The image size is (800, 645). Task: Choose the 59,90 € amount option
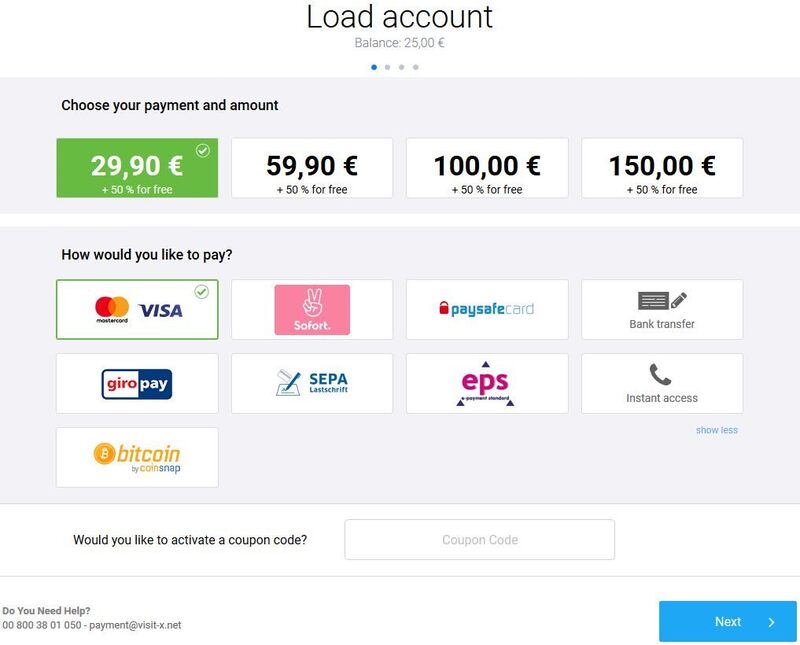(x=312, y=168)
